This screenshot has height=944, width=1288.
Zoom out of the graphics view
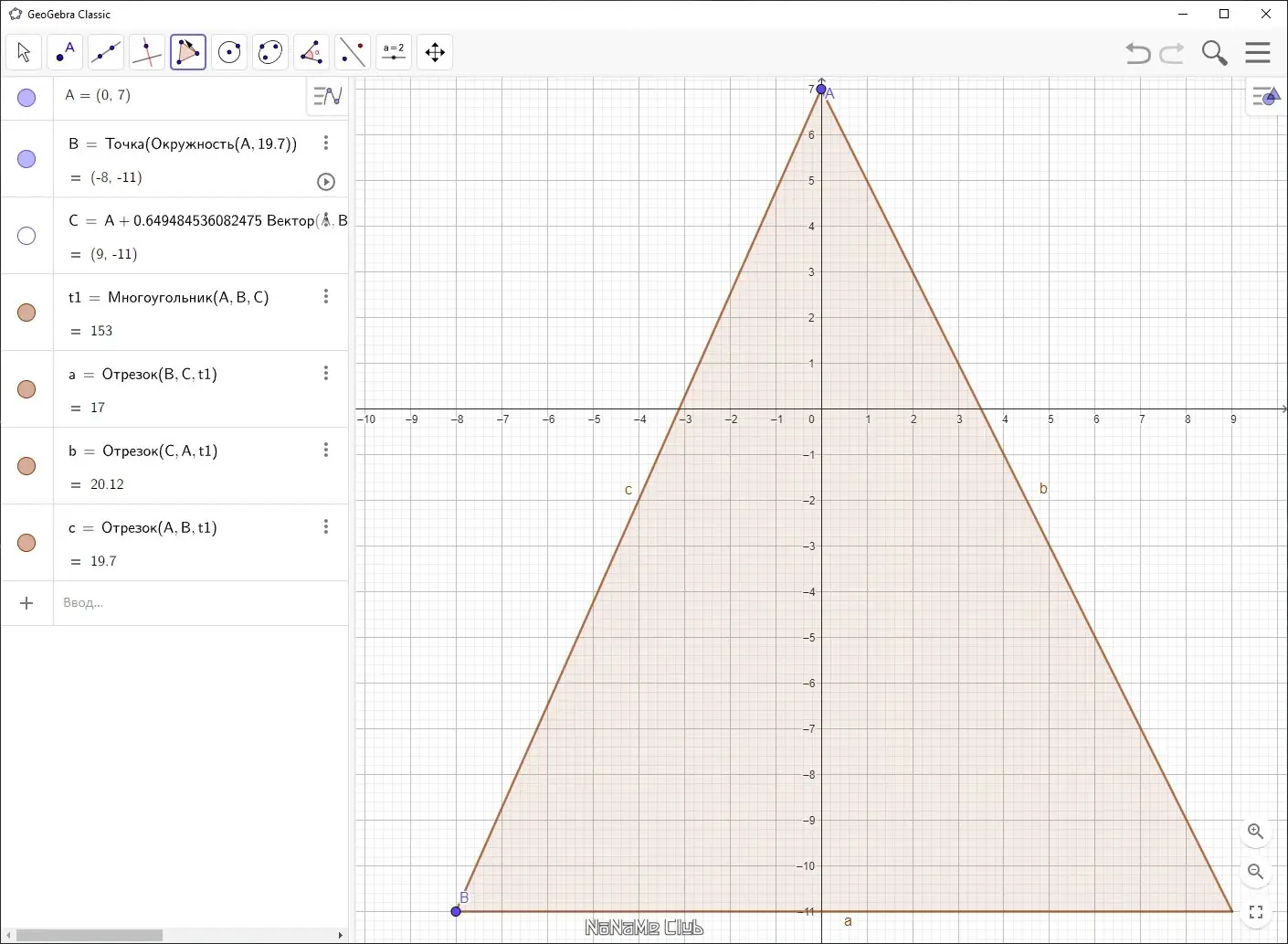click(1256, 872)
